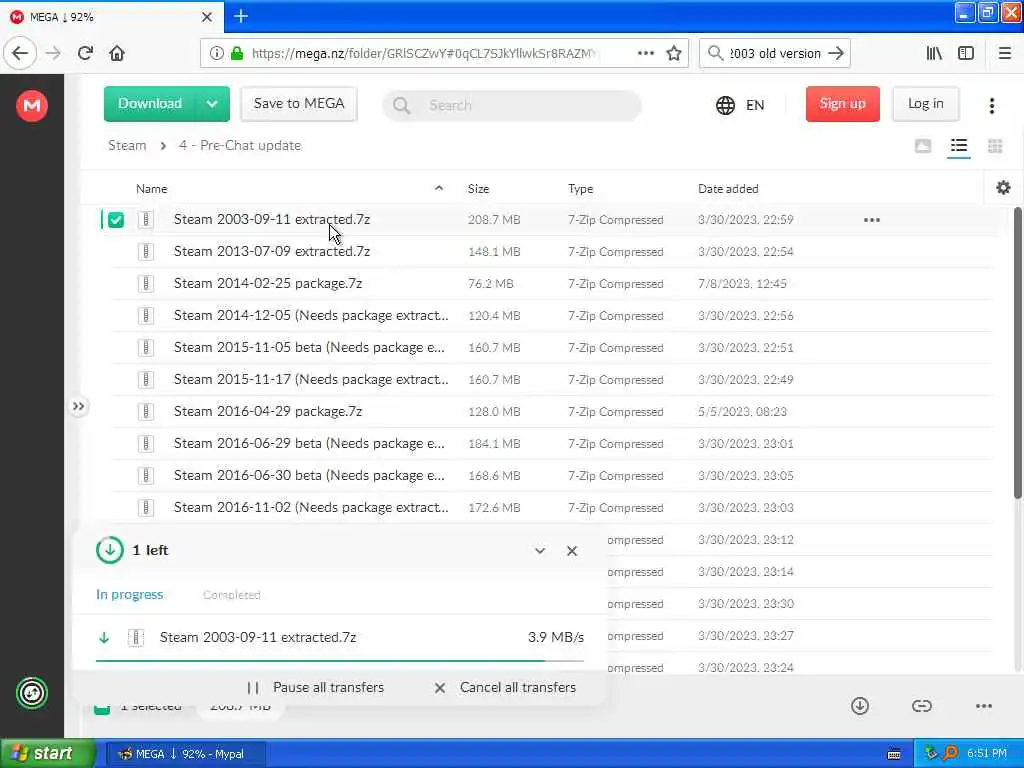Close the transfers panel

pyautogui.click(x=572, y=551)
